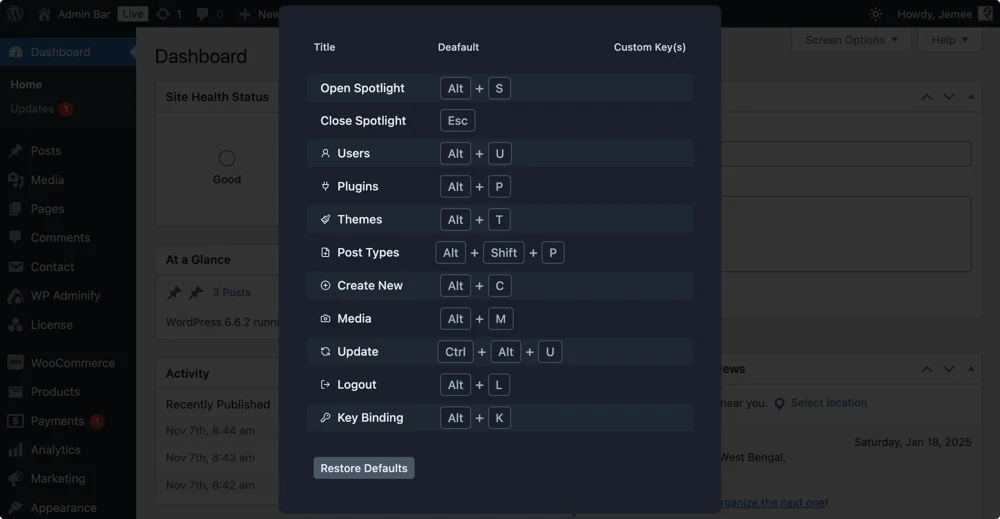
Task: Click the Analytics bar chart icon
Action: coord(15,450)
